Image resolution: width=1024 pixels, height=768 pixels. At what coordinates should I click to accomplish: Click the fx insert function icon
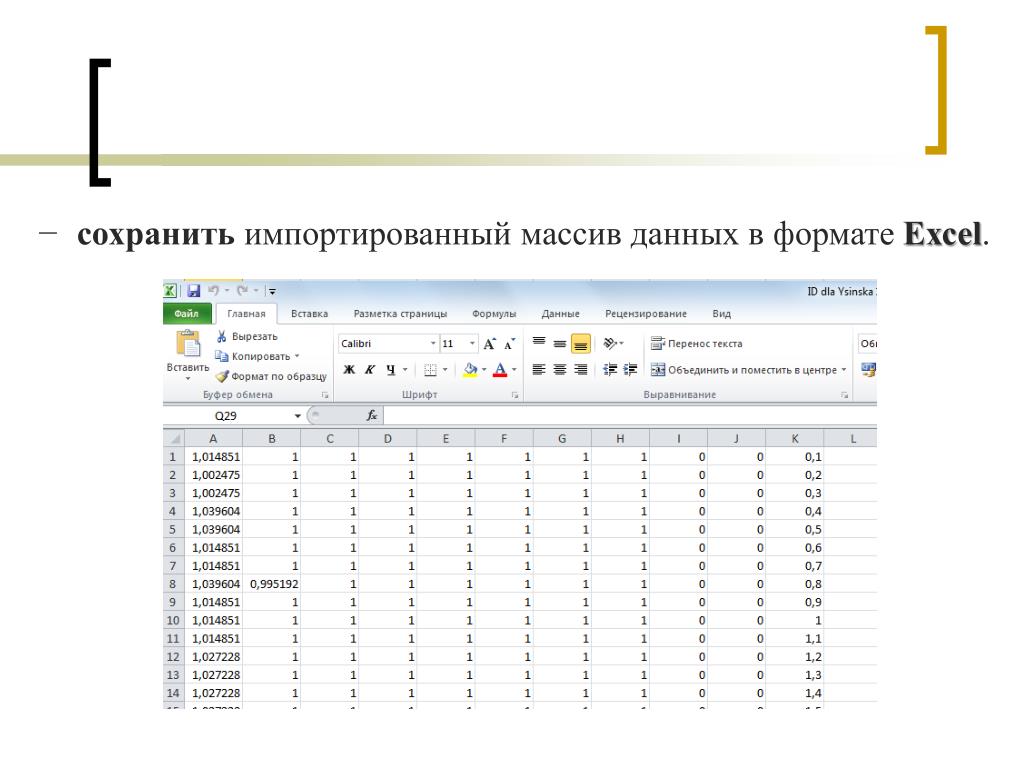coord(372,415)
